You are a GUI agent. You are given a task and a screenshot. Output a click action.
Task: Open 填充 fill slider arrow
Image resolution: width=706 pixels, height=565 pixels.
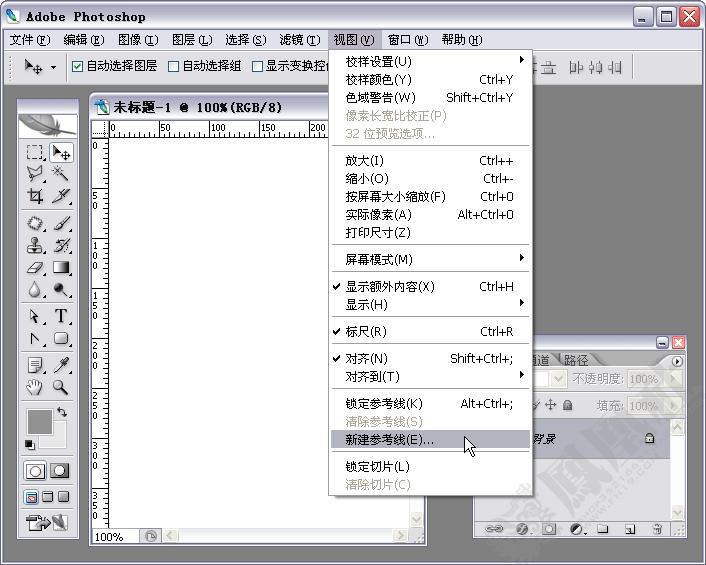click(674, 406)
